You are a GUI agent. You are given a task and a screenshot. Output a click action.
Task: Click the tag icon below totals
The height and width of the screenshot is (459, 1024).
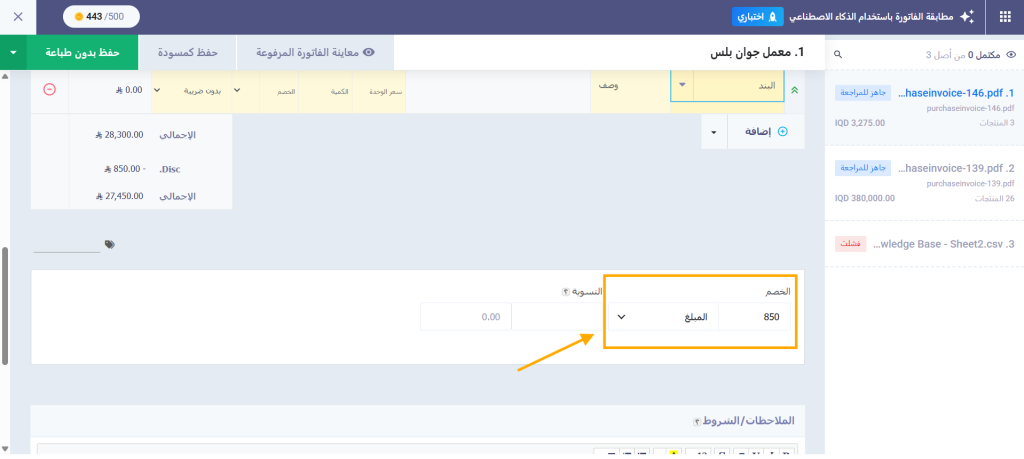pyautogui.click(x=109, y=244)
